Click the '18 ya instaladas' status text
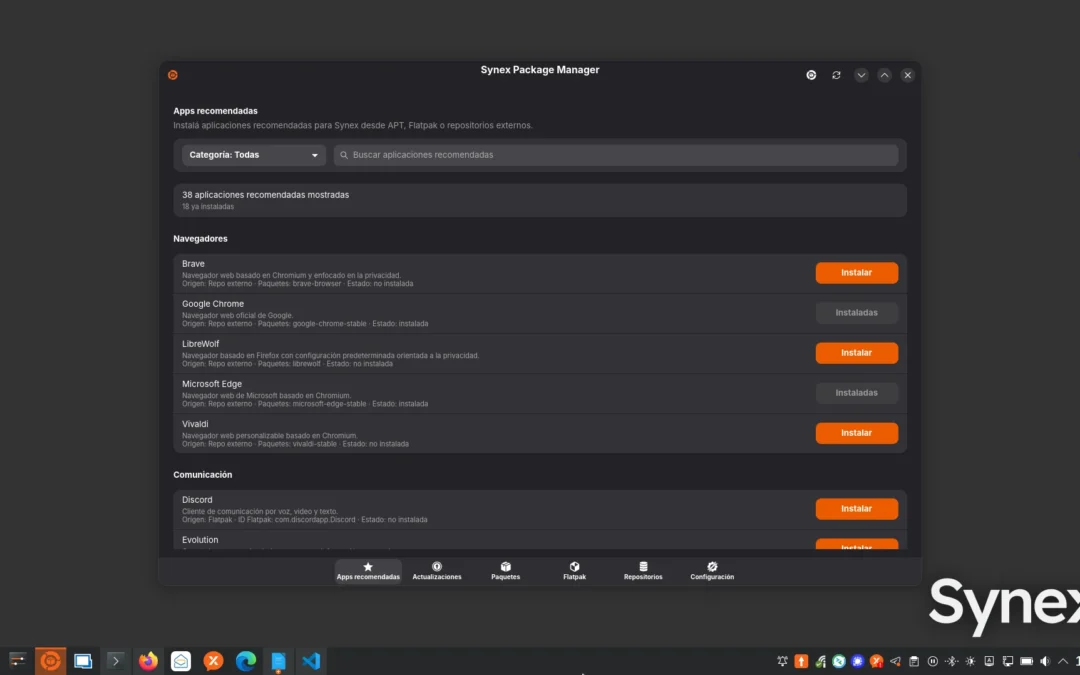1080x675 pixels. 208,207
